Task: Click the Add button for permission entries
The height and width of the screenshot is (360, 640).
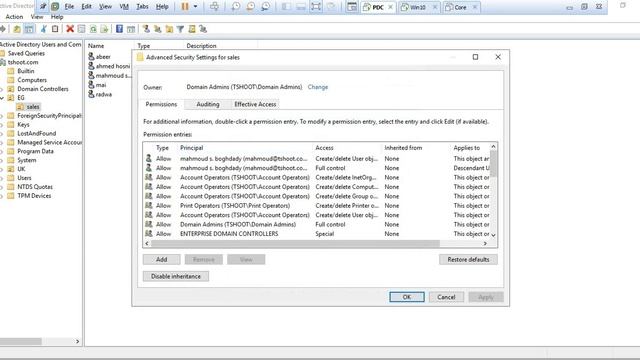Action: click(162, 260)
